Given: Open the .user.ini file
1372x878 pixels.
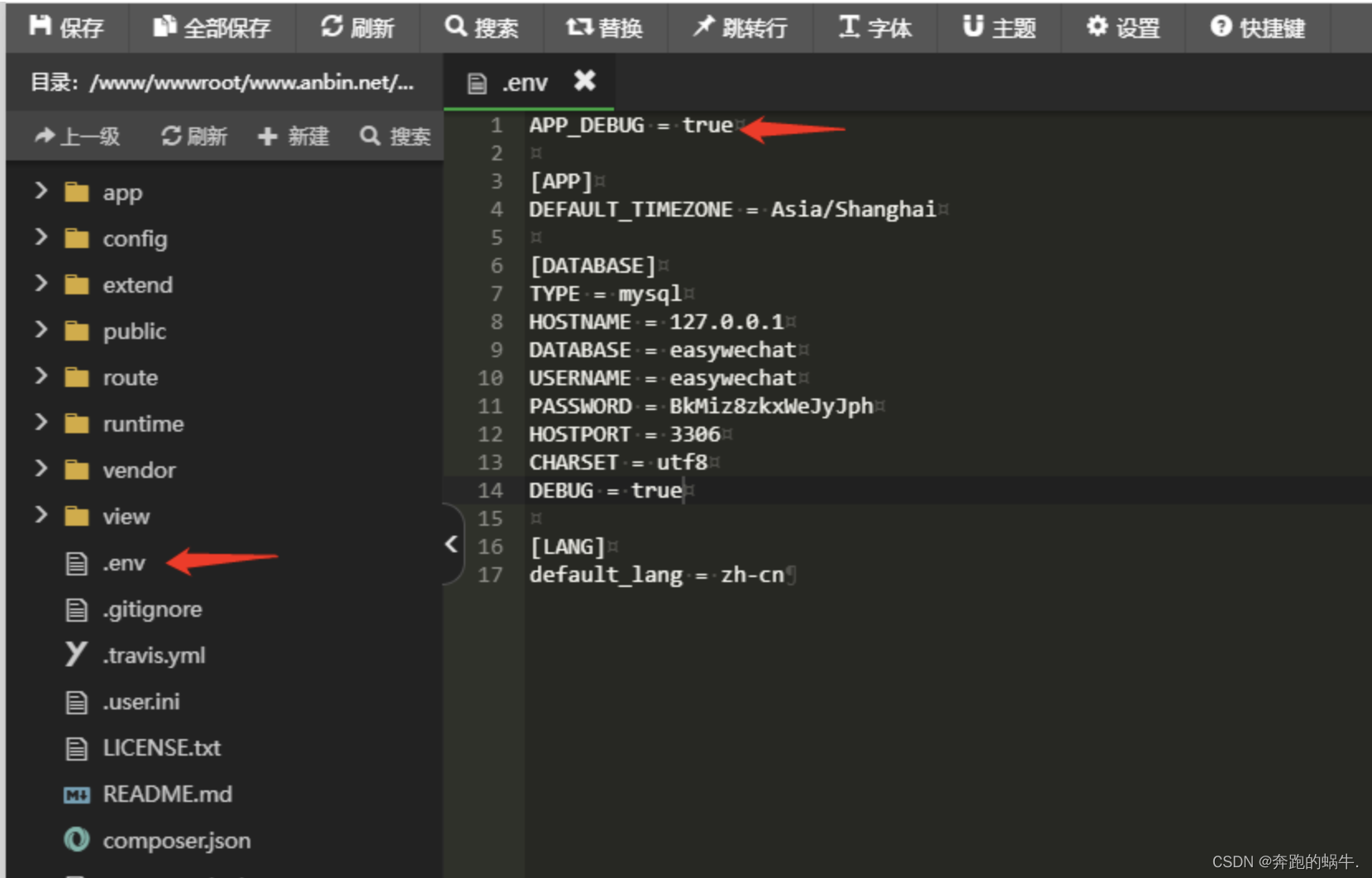Looking at the screenshot, I should [141, 702].
